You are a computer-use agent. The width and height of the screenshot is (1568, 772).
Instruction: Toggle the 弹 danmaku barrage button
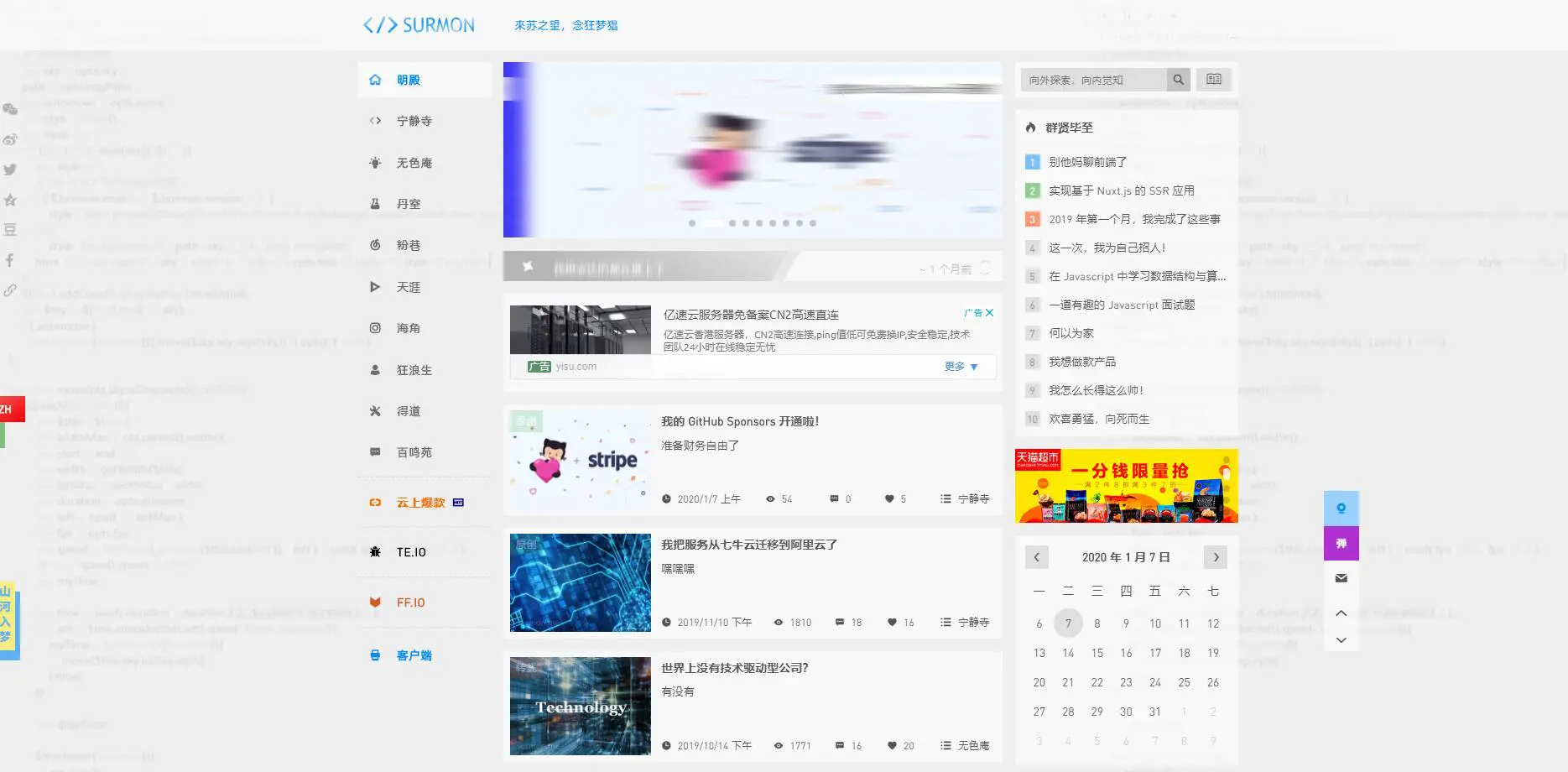coord(1341,542)
